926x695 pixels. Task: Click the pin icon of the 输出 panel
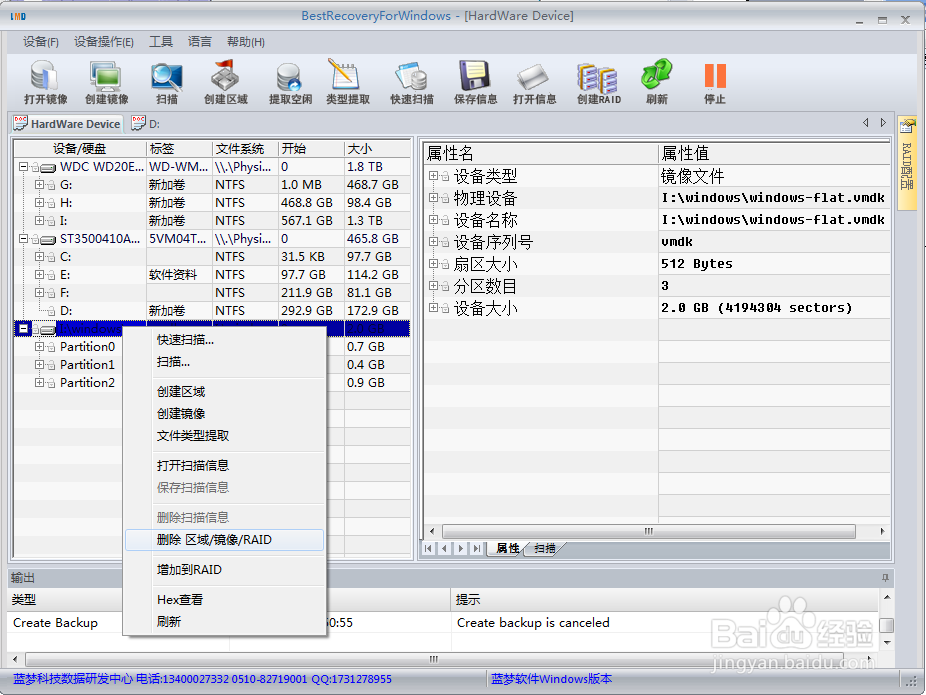point(885,577)
